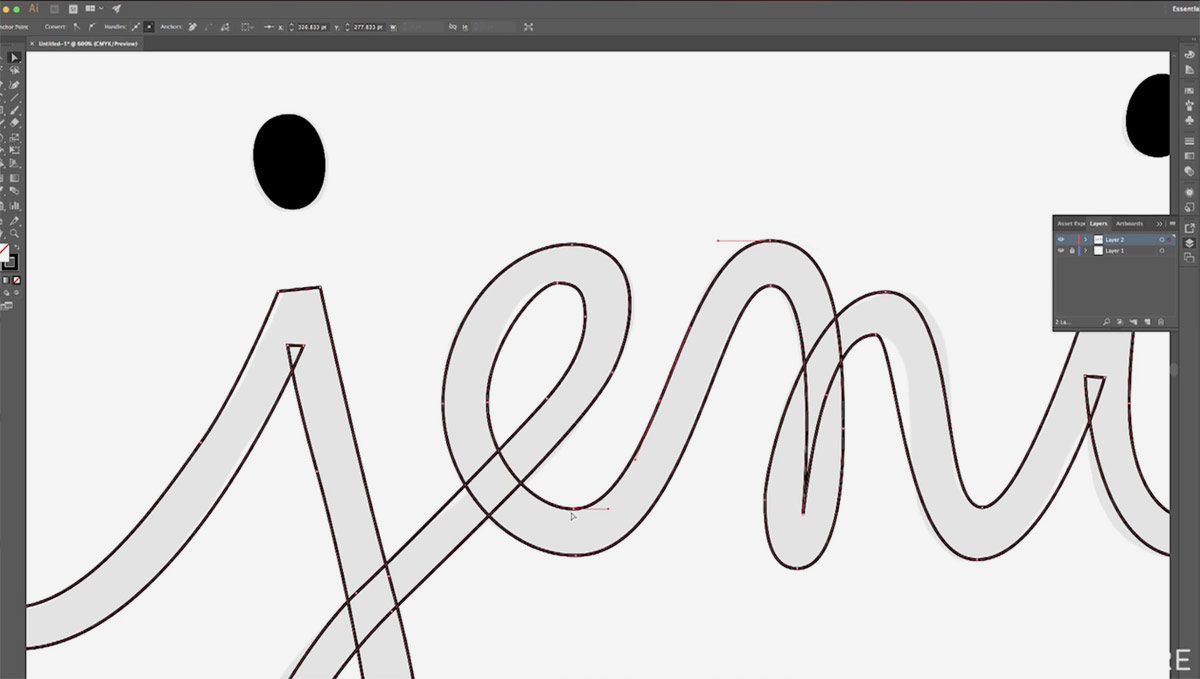Expand Layer 2 contents
Screen dimensions: 1200x679
[1086, 240]
